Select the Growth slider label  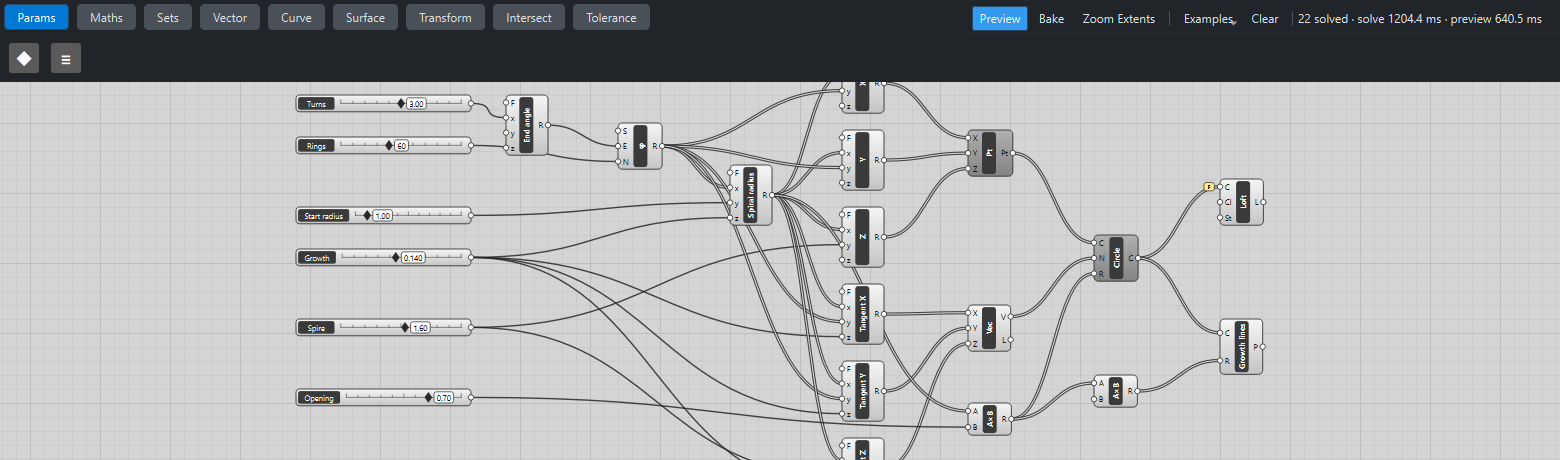click(318, 257)
